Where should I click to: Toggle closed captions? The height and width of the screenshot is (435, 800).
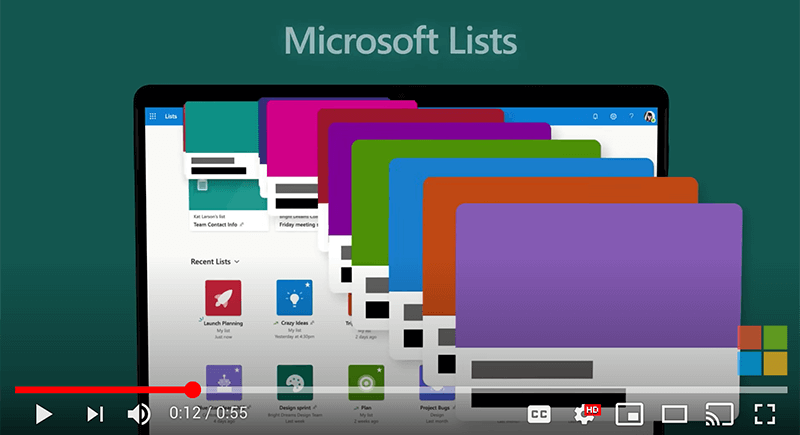539,414
